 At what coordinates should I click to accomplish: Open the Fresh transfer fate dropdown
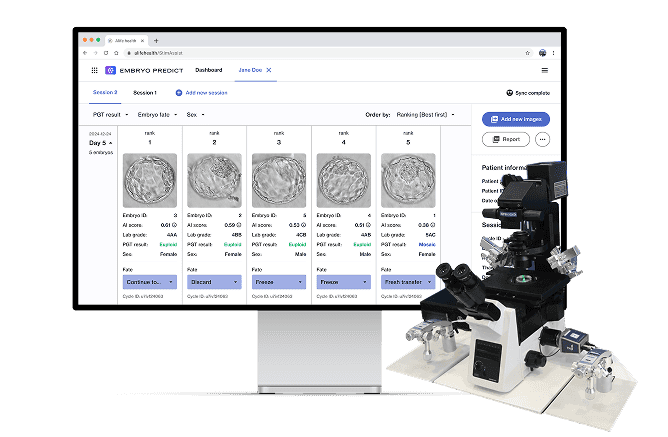[408, 282]
